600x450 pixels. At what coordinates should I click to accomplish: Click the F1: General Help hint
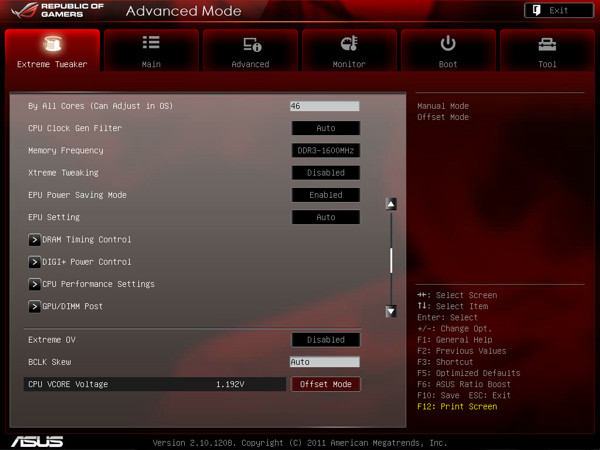(455, 340)
